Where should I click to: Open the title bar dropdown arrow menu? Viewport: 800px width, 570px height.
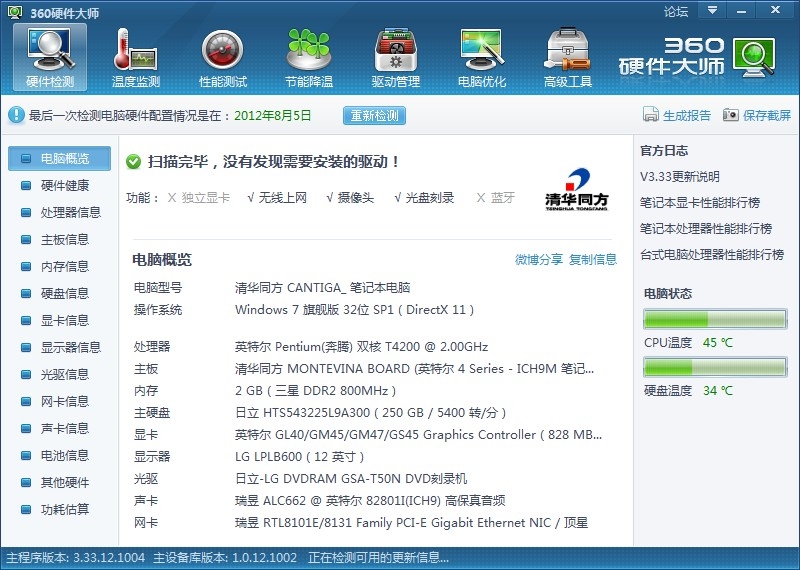[x=712, y=10]
